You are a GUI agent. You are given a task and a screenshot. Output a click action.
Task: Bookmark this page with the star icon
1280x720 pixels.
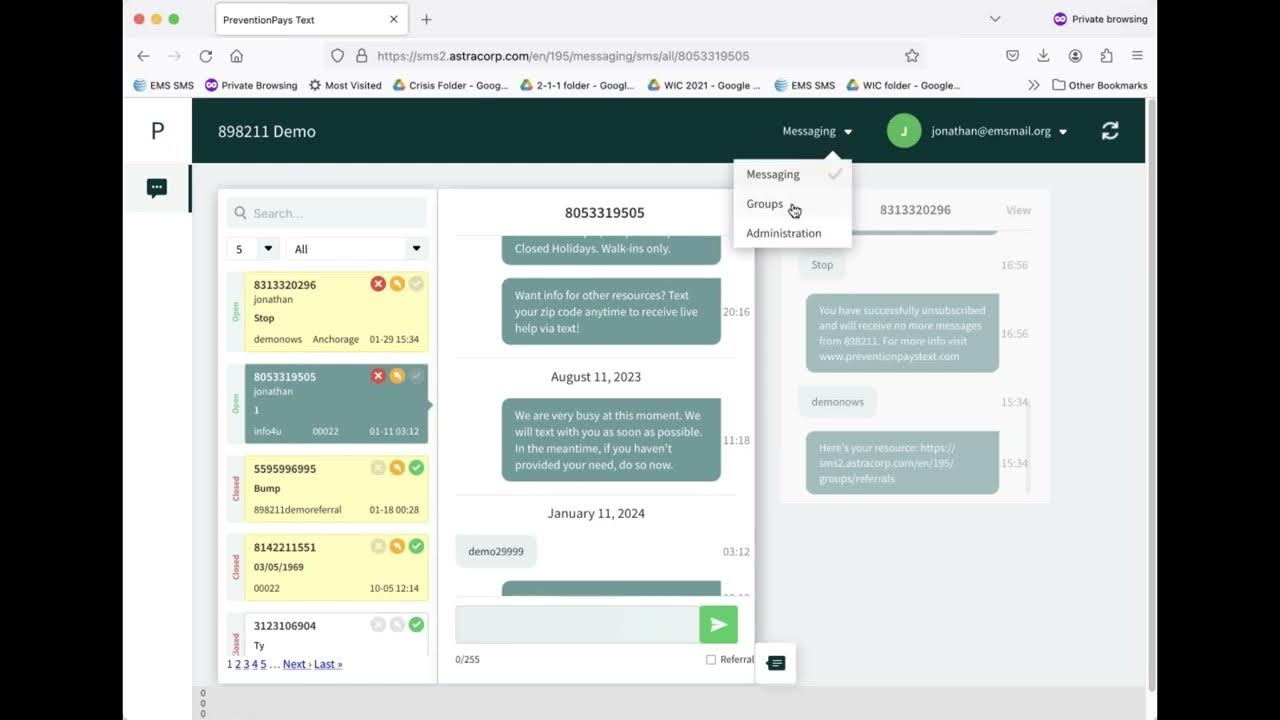pyautogui.click(x=912, y=56)
